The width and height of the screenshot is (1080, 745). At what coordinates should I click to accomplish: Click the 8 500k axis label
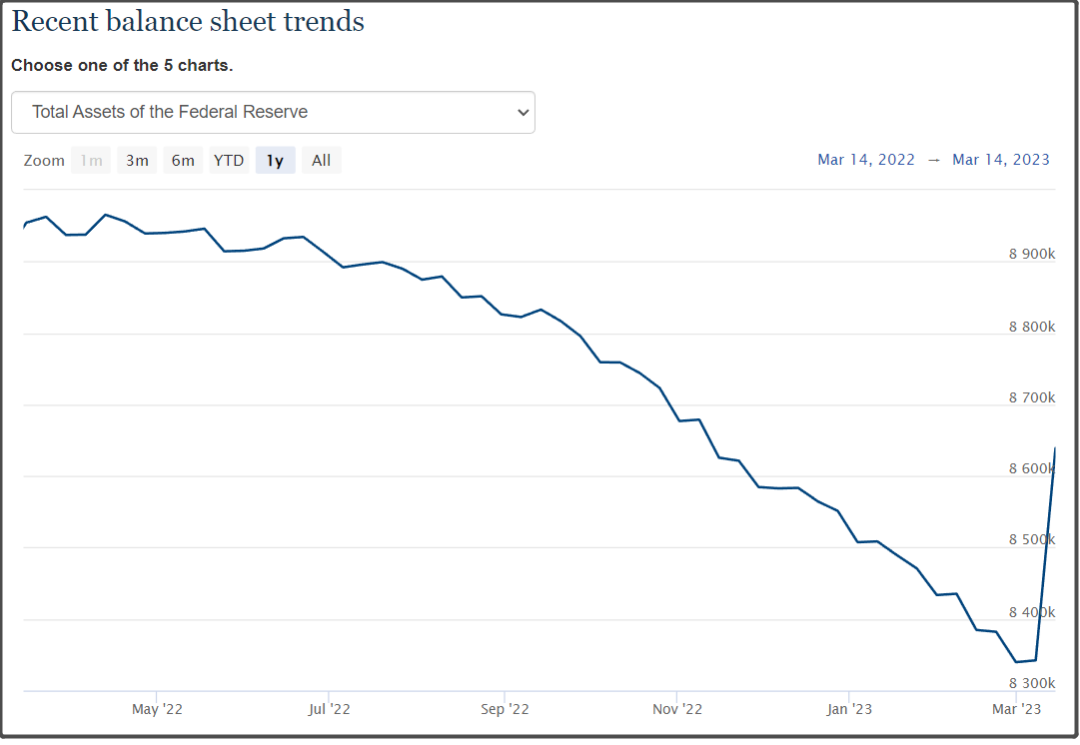coord(1032,540)
